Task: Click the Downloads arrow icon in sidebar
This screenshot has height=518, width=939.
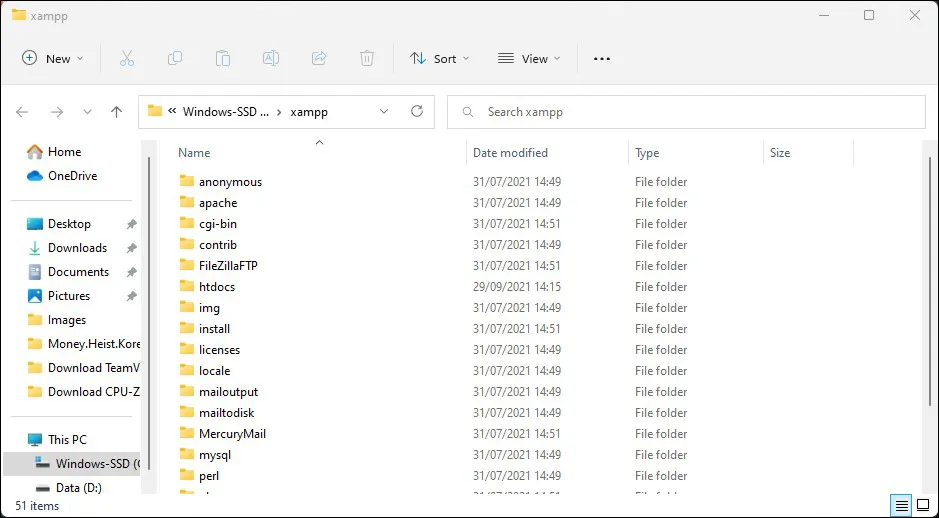Action: [x=35, y=248]
